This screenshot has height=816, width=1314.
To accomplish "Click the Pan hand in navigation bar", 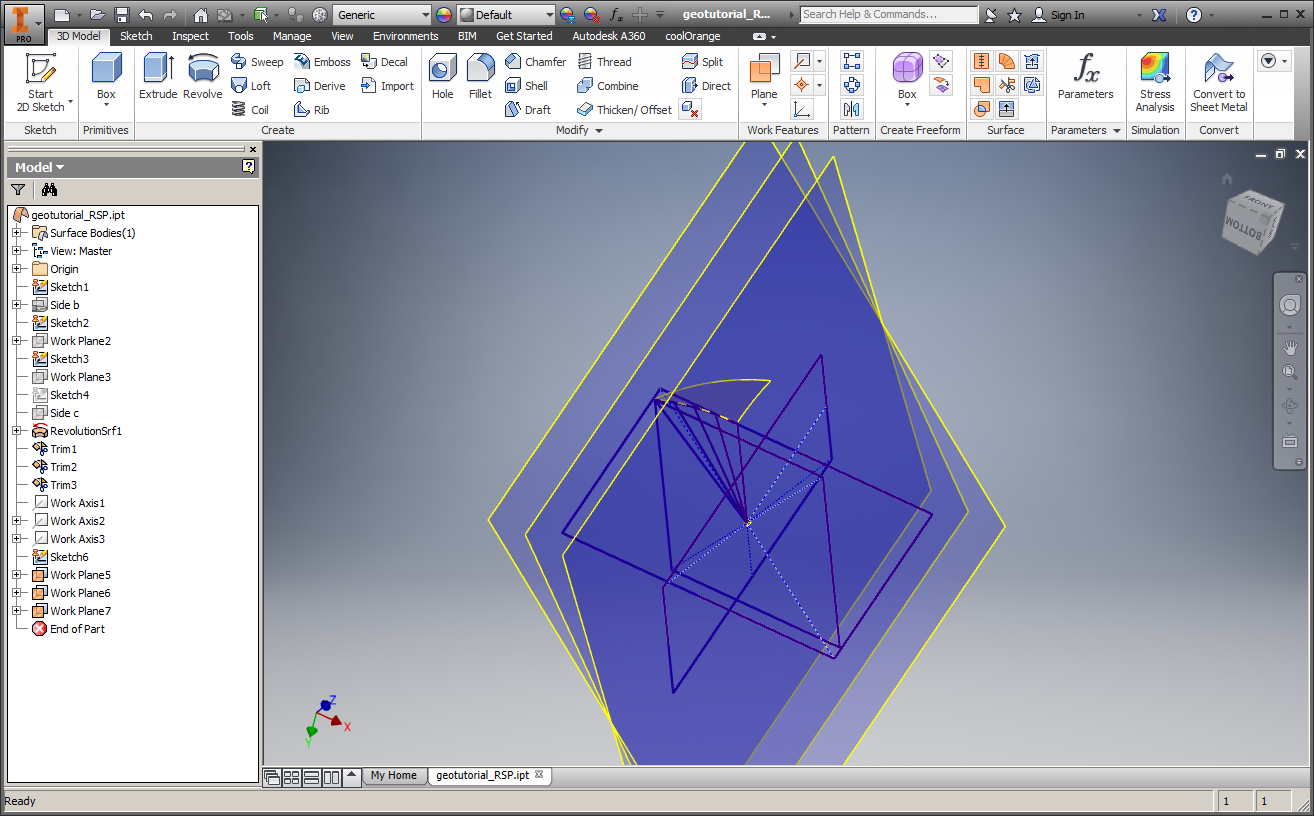I will point(1290,347).
